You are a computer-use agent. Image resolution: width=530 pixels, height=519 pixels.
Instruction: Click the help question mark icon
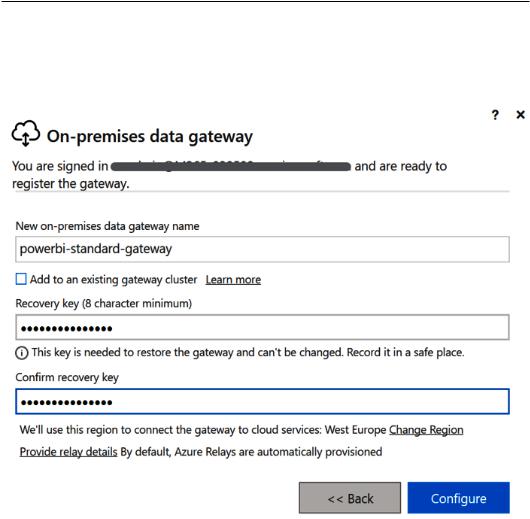coord(495,115)
